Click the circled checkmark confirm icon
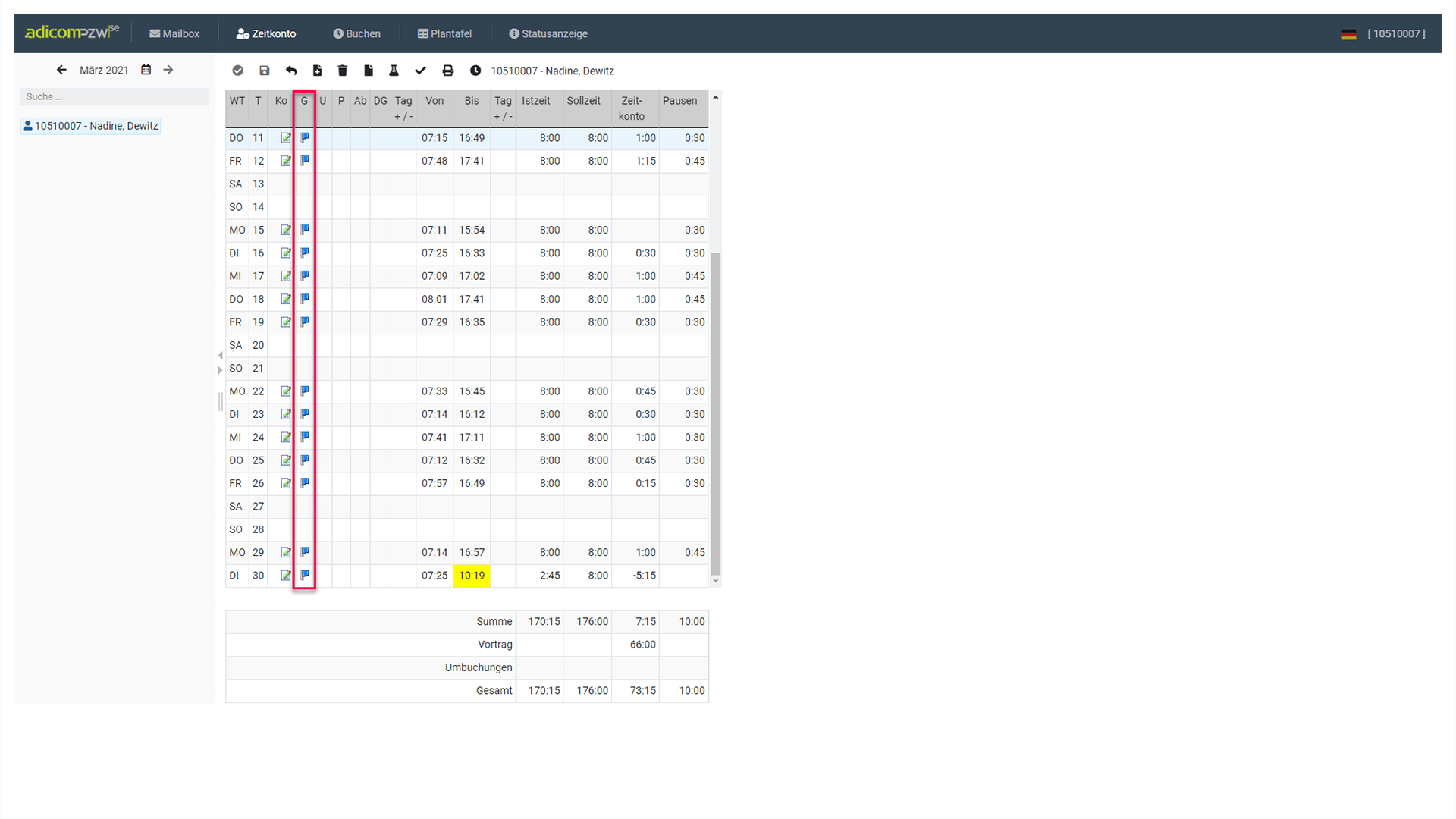The width and height of the screenshot is (1456, 819). (238, 71)
